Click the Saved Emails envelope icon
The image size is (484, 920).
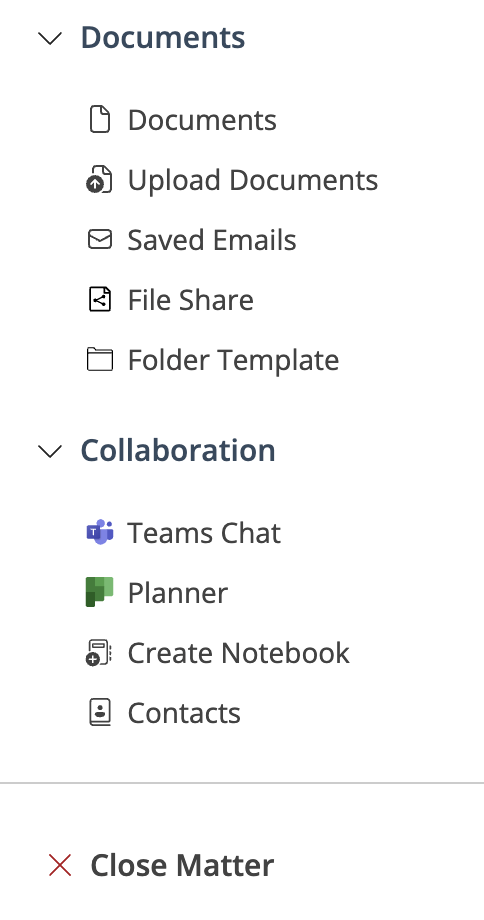tap(100, 239)
